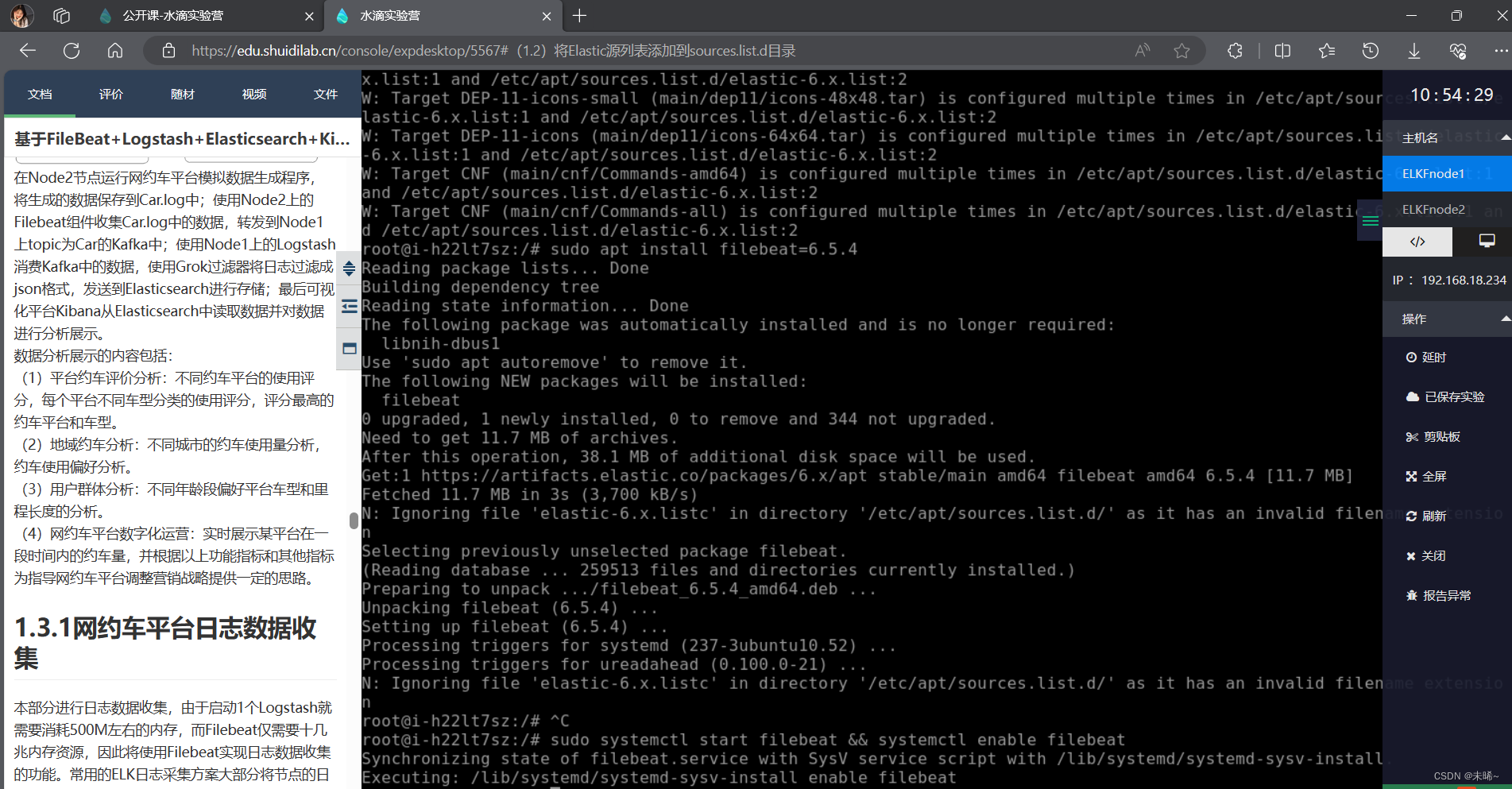Switch to the 水滴实验营 browser tab
This screenshot has width=1512, height=789.
pos(442,16)
